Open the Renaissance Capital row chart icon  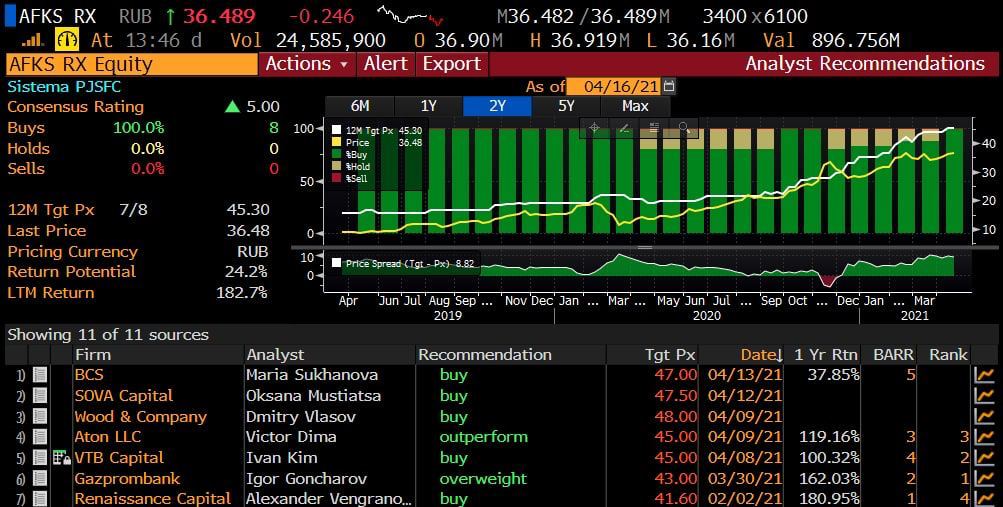(984, 499)
